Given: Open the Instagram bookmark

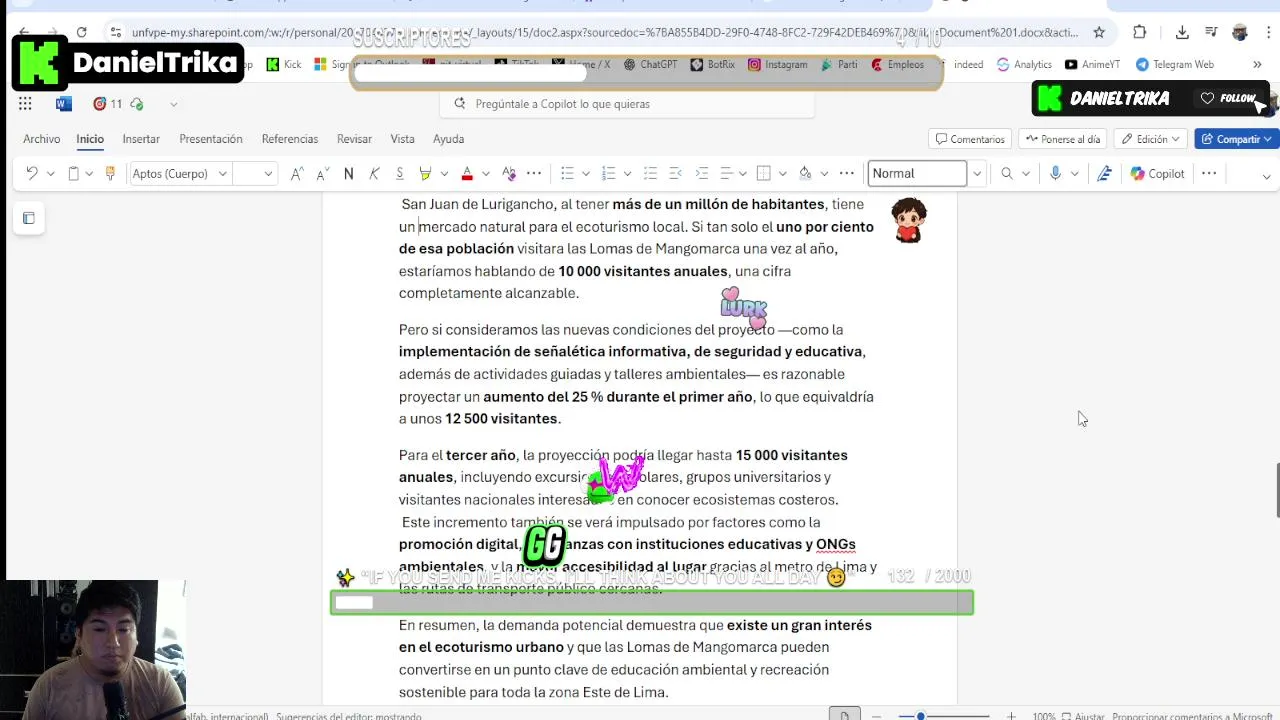Looking at the screenshot, I should point(777,64).
